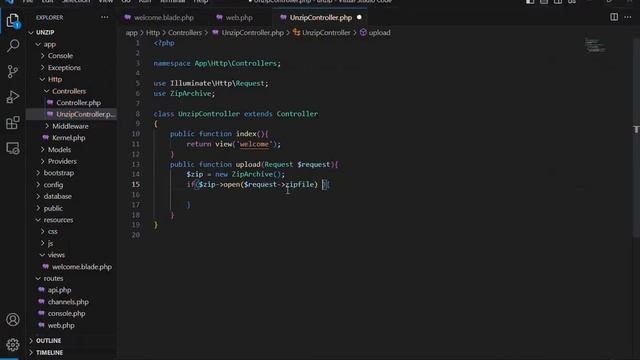640x360 pixels.
Task: Open the Manage settings gear
Action: click(x=13, y=345)
